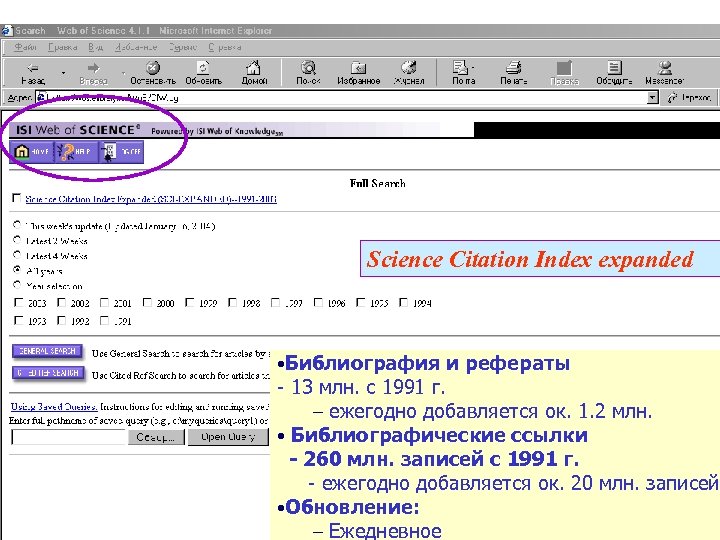The width and height of the screenshot is (720, 540).
Task: Check the 1994 year checkbox
Action: [x=403, y=302]
